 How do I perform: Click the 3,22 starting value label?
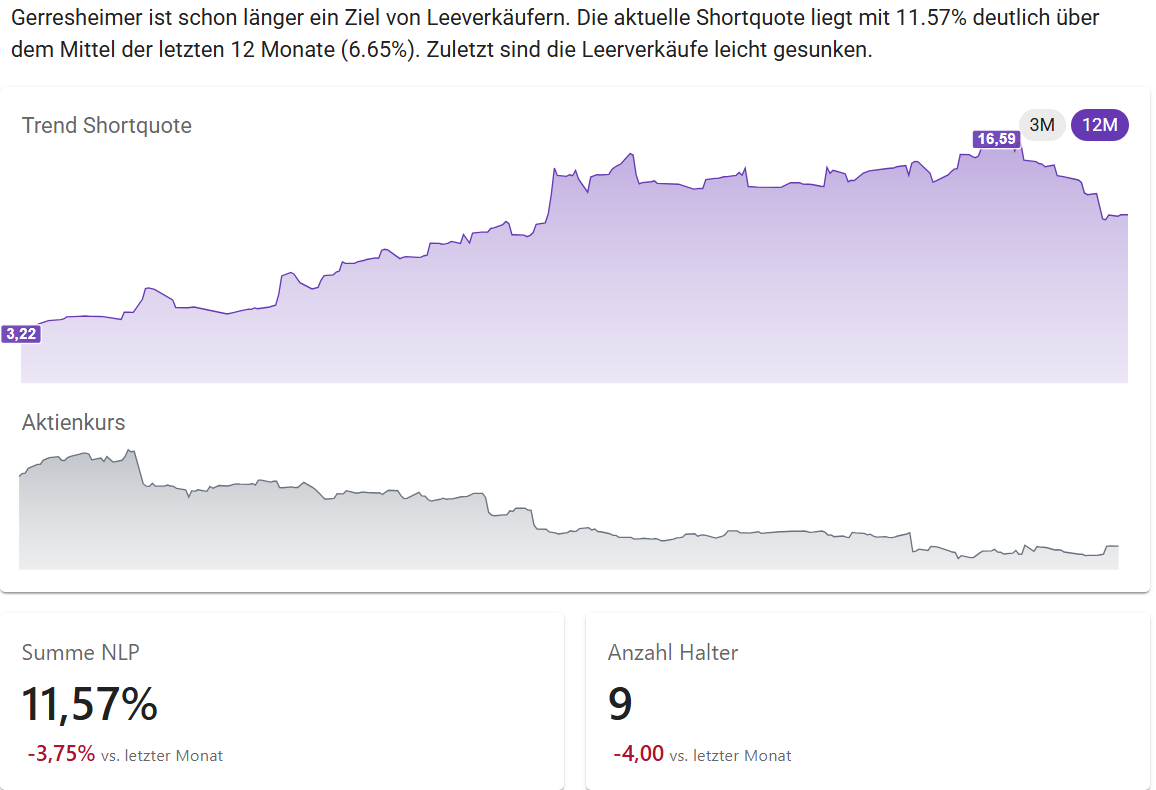pyautogui.click(x=20, y=333)
